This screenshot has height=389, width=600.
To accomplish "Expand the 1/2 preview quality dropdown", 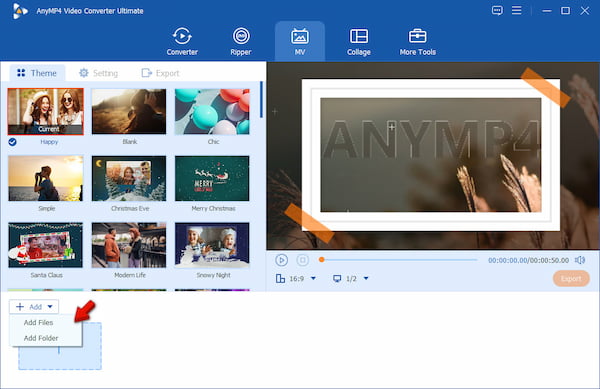I will [366, 278].
